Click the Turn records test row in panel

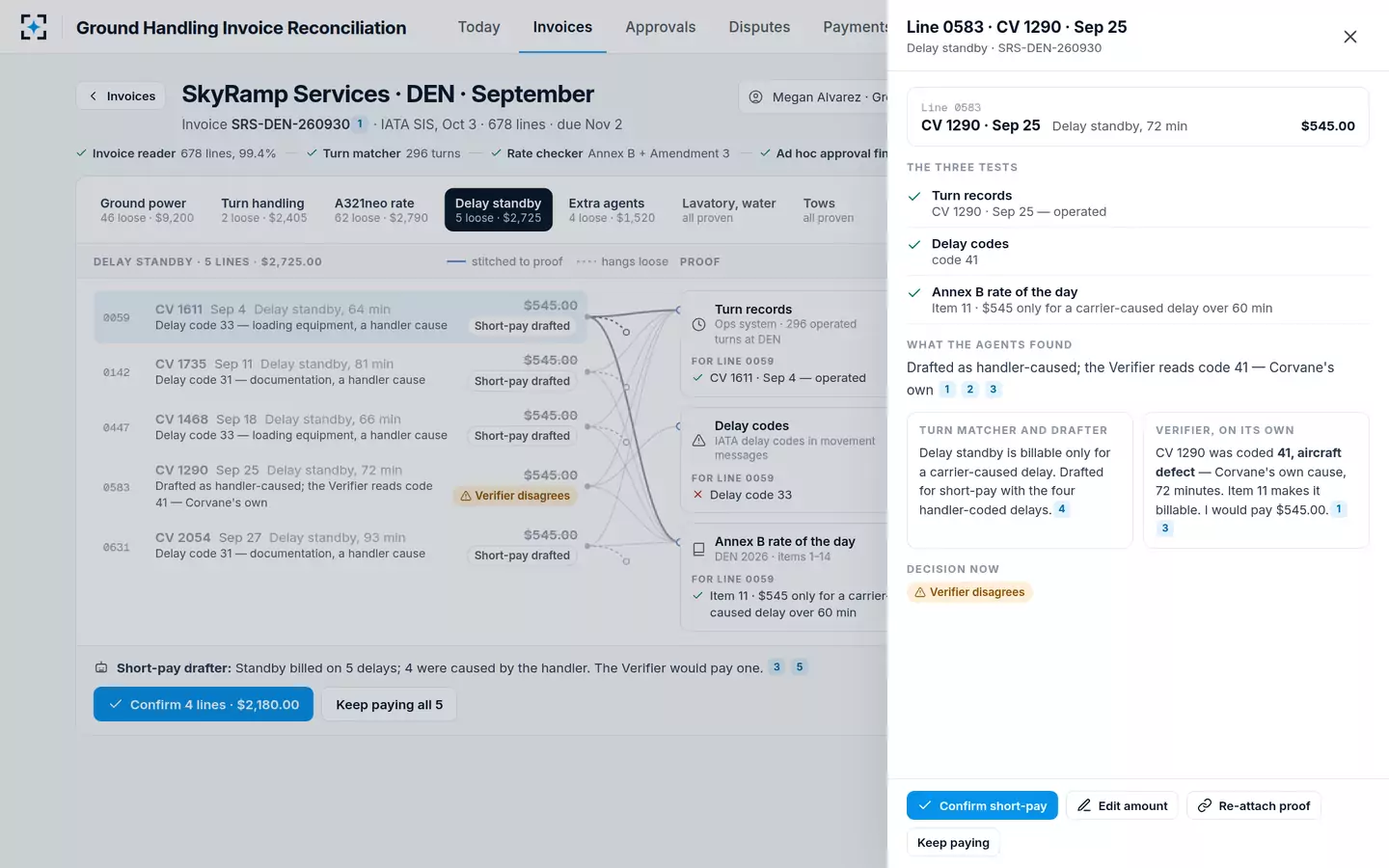[x=1137, y=203]
